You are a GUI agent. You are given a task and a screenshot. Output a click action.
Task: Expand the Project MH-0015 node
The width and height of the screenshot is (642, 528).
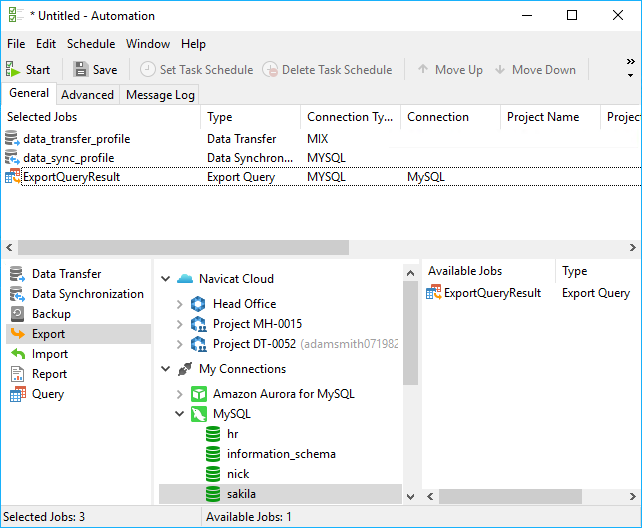[179, 324]
